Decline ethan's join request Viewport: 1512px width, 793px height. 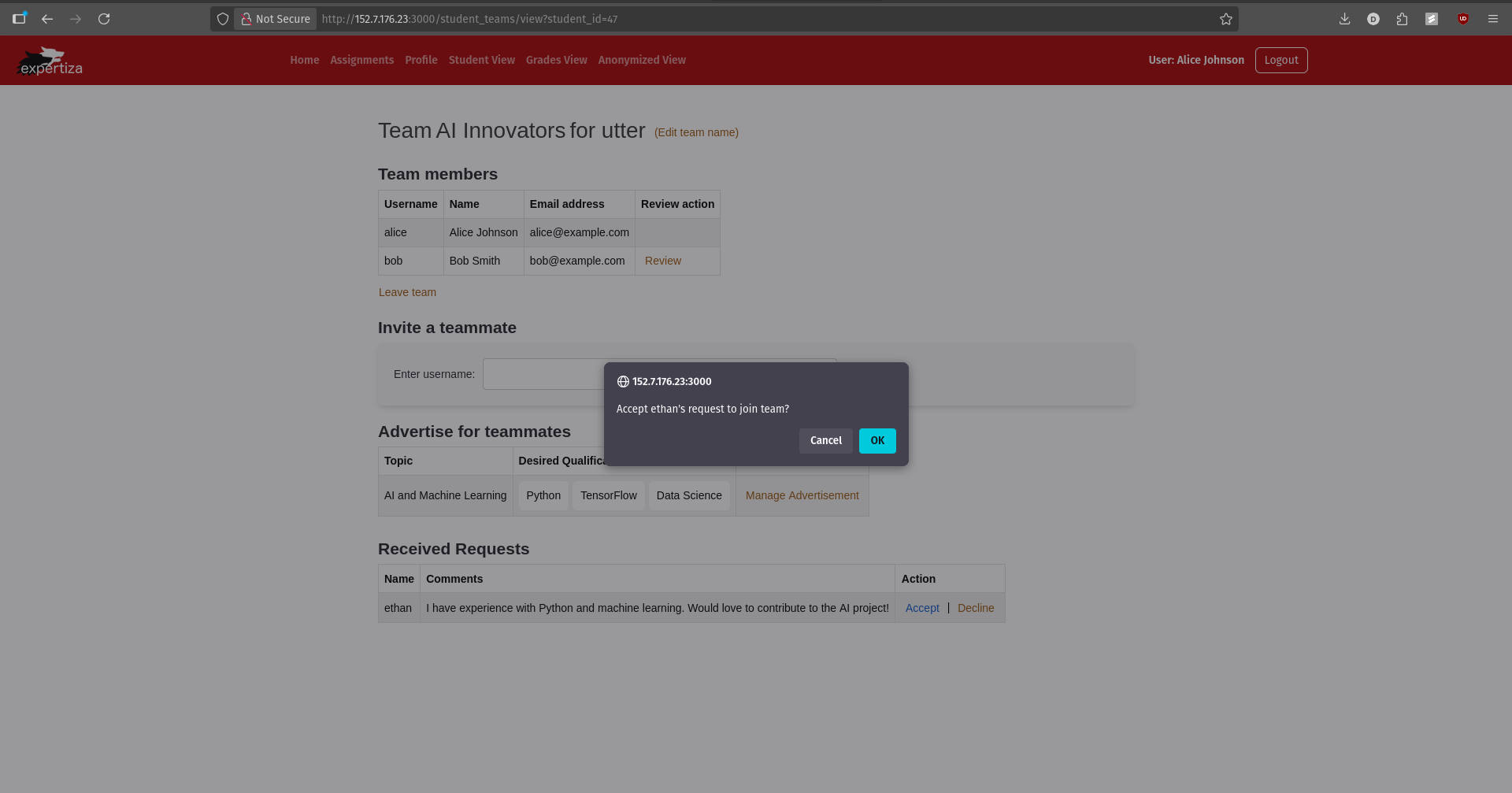(975, 608)
